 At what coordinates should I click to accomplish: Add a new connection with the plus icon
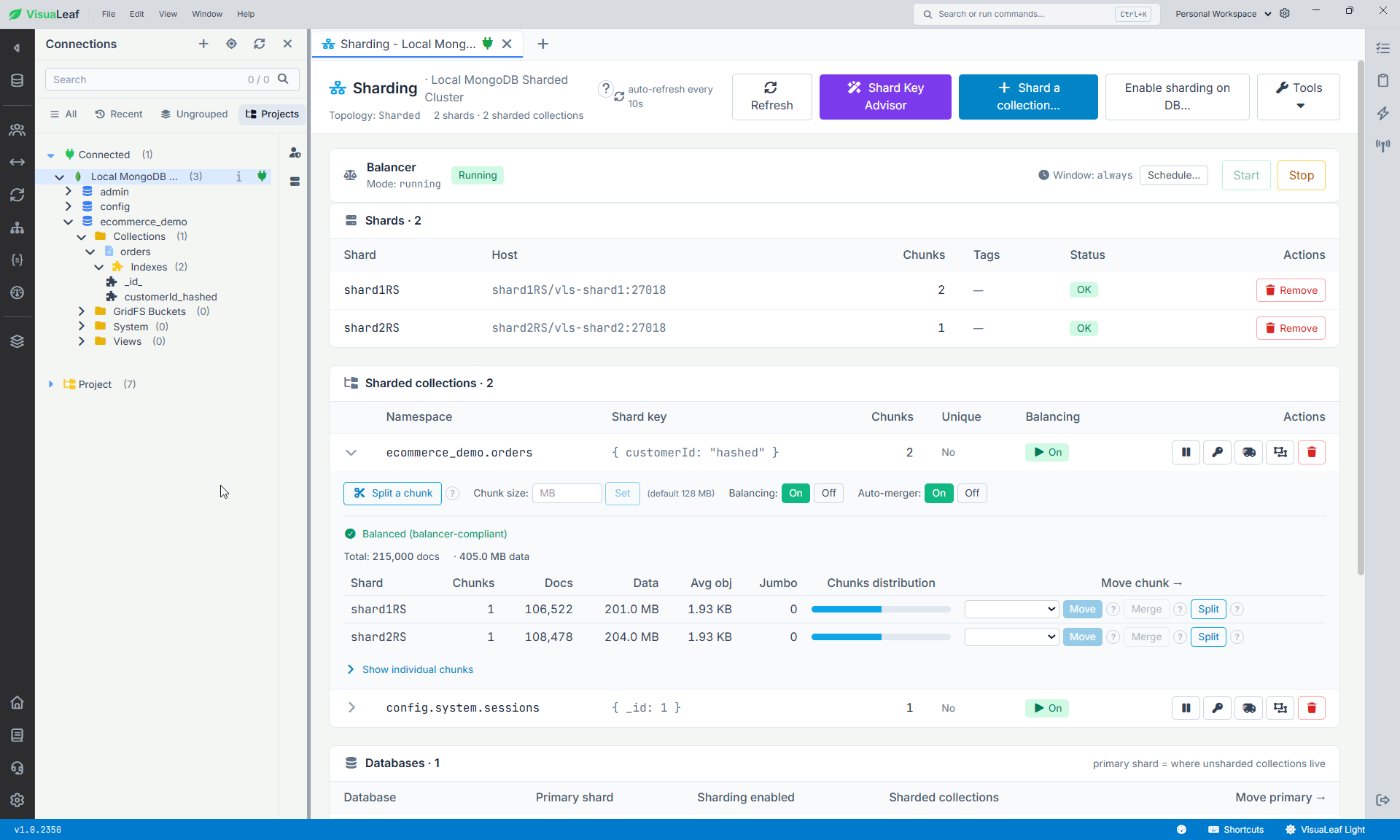point(203,44)
